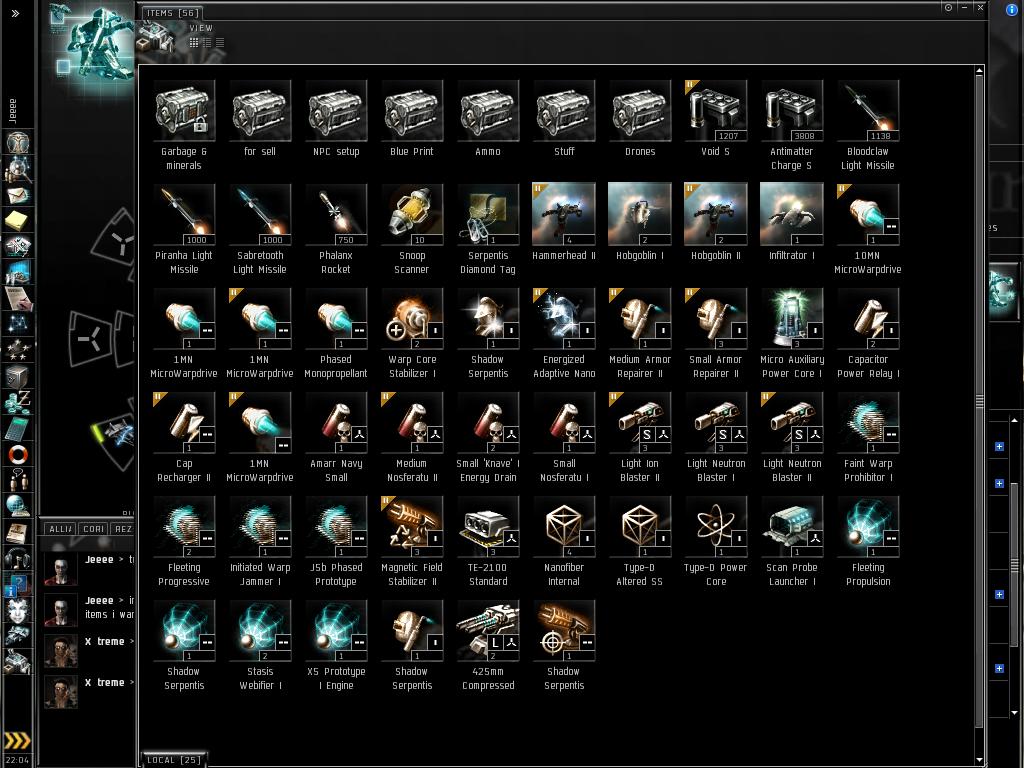This screenshot has height=768, width=1024.
Task: Open the Market icon in the sidebar
Action: tap(18, 272)
